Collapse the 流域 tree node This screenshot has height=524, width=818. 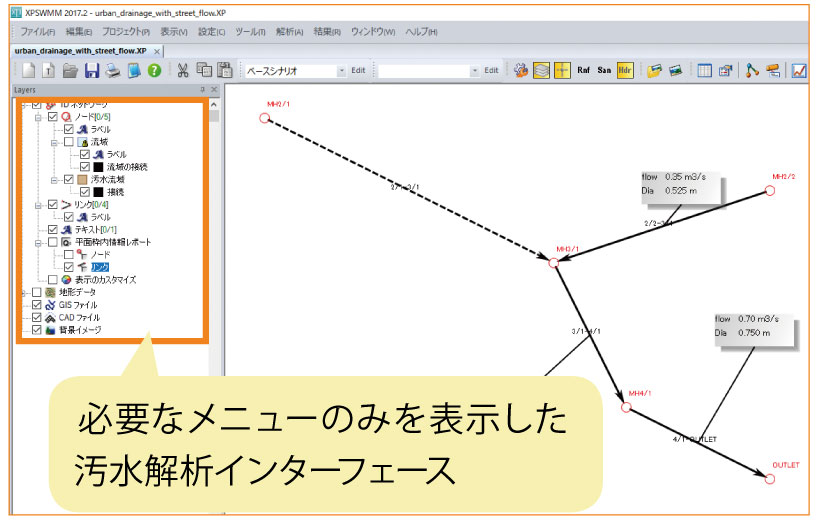coord(54,142)
